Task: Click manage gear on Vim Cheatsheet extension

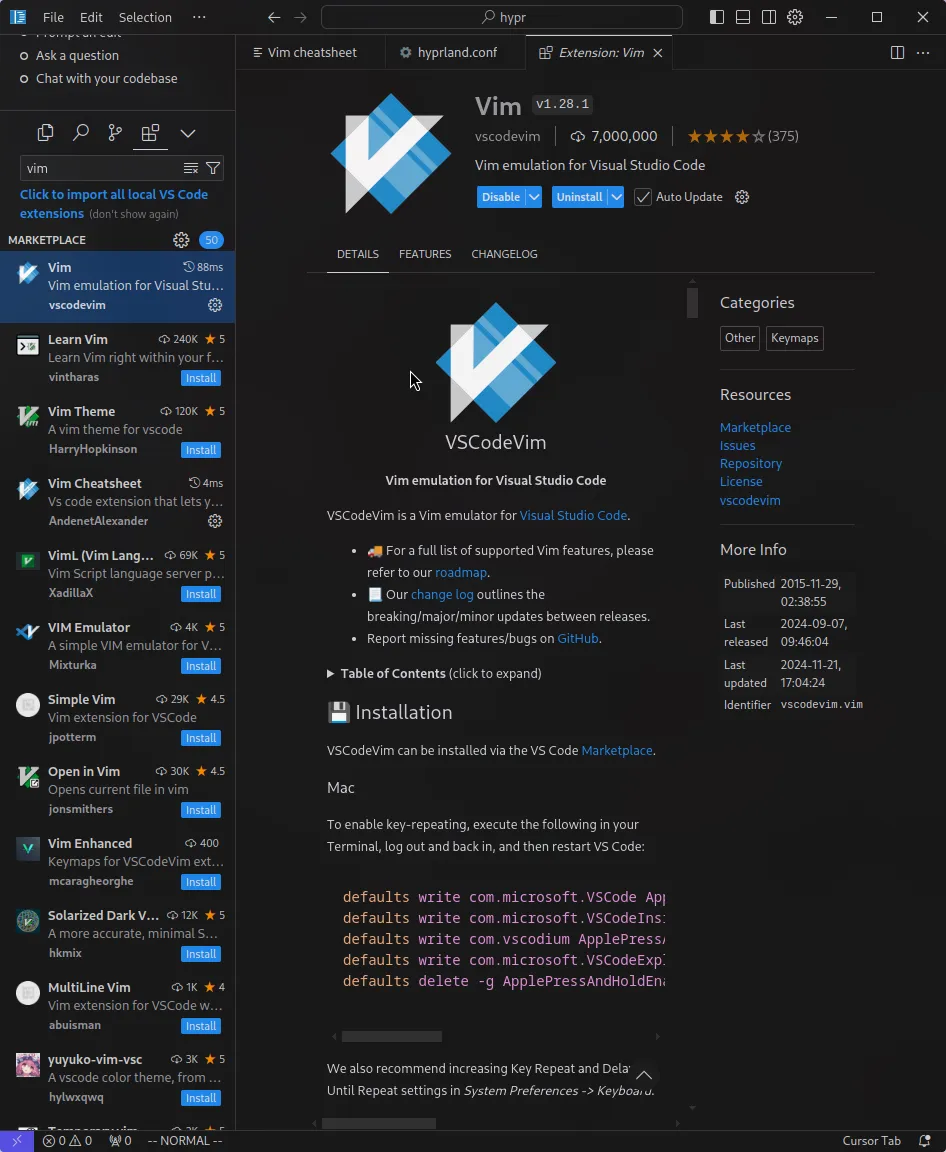Action: [x=214, y=521]
